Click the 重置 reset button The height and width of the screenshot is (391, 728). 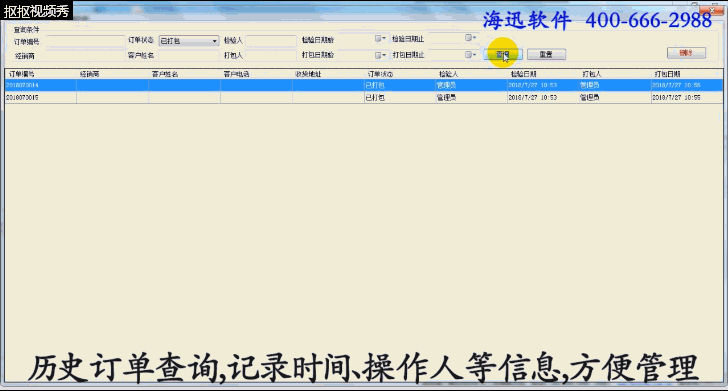pyautogui.click(x=546, y=54)
